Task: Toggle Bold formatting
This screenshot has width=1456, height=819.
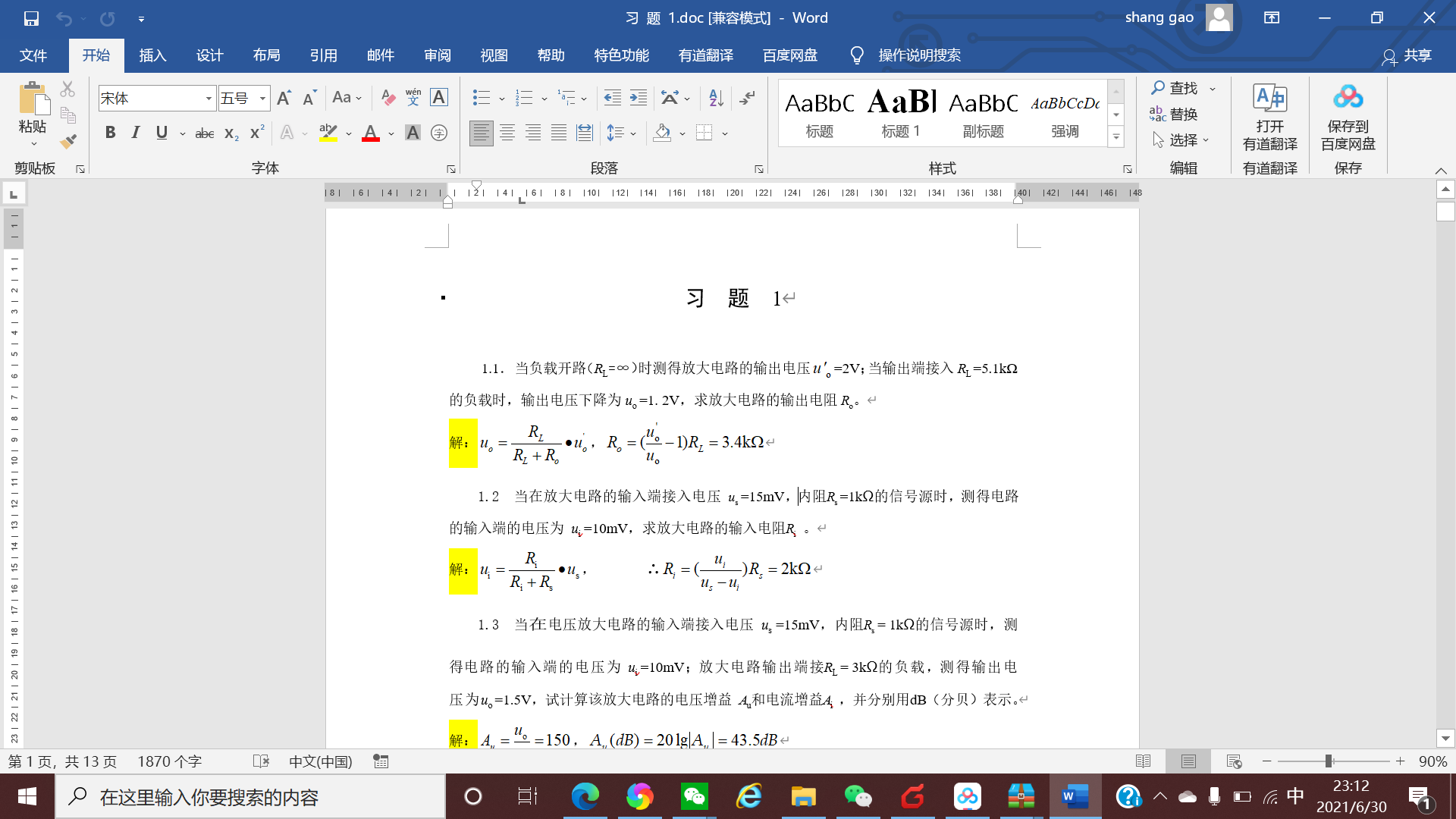Action: 111,133
